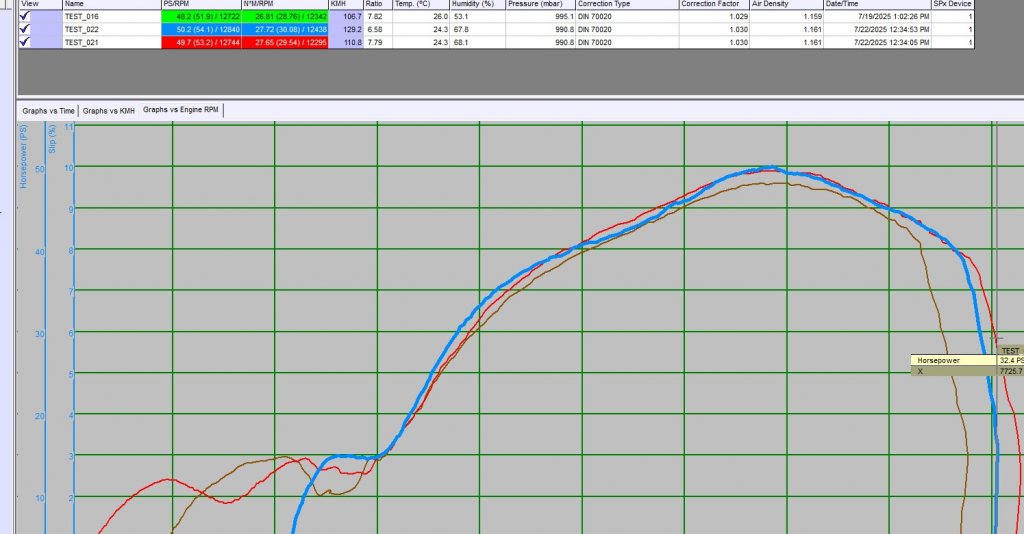The image size is (1024, 534).
Task: Click the KMH column header
Action: (x=346, y=4)
